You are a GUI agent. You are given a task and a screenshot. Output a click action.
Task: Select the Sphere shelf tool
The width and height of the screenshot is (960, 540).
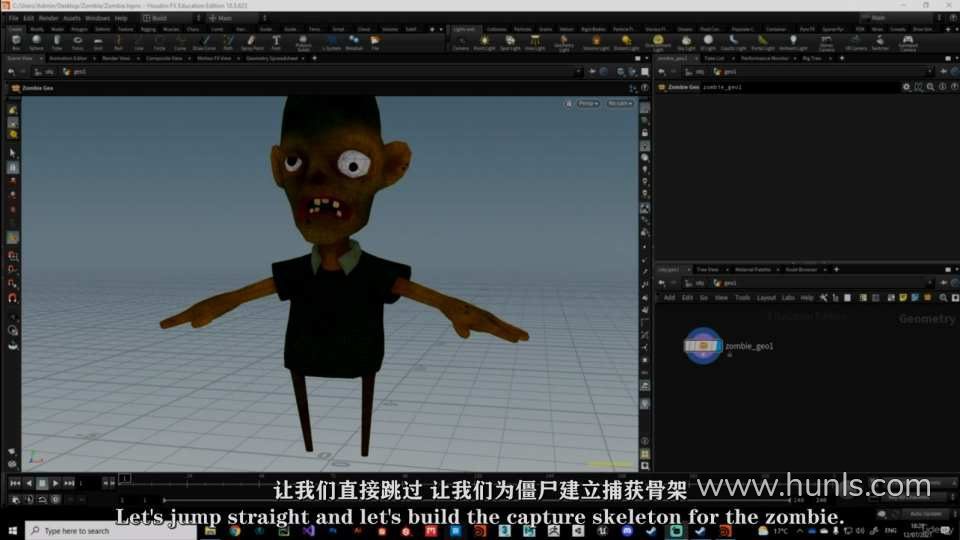pyautogui.click(x=36, y=42)
